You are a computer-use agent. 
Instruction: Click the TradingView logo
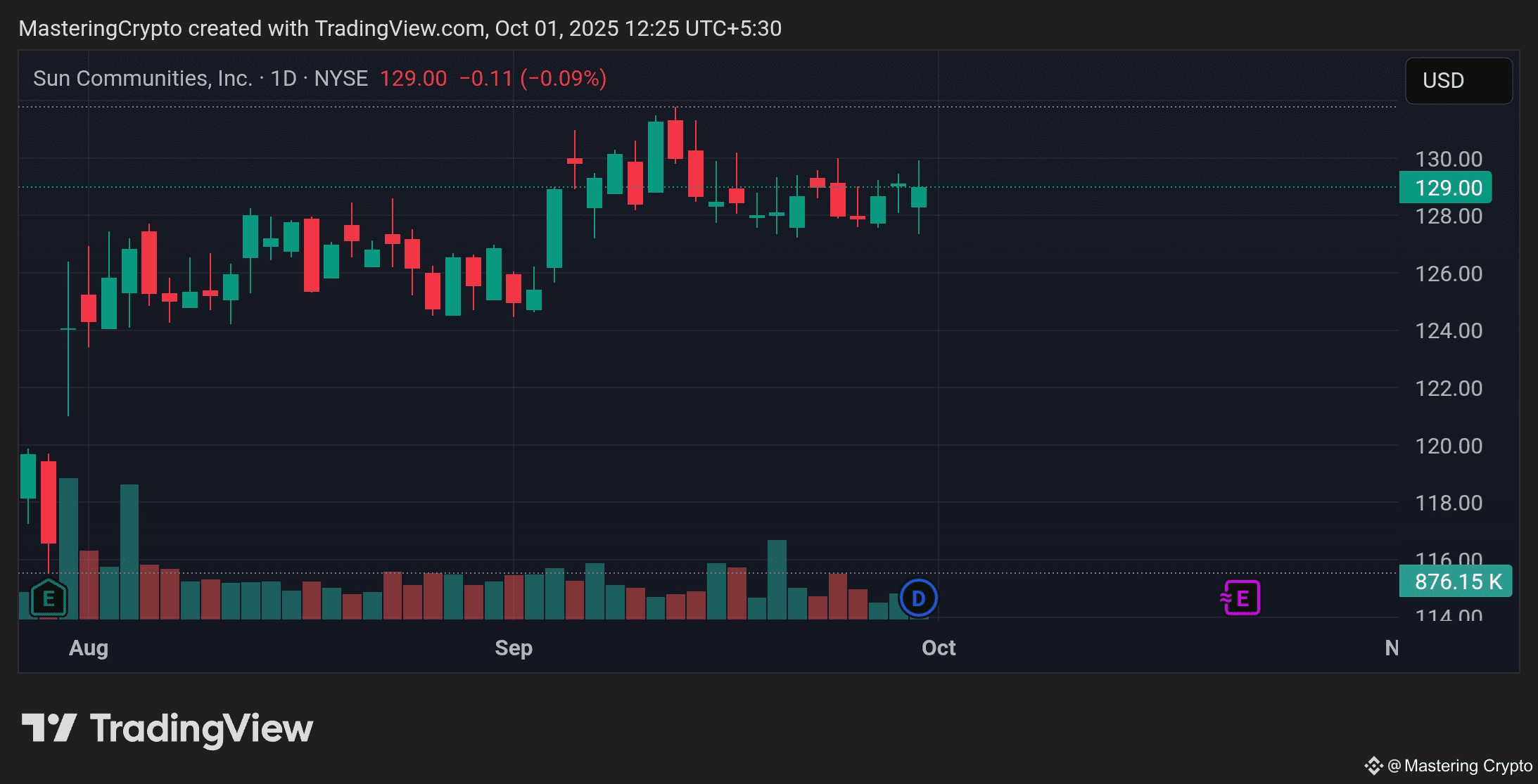coord(49,728)
